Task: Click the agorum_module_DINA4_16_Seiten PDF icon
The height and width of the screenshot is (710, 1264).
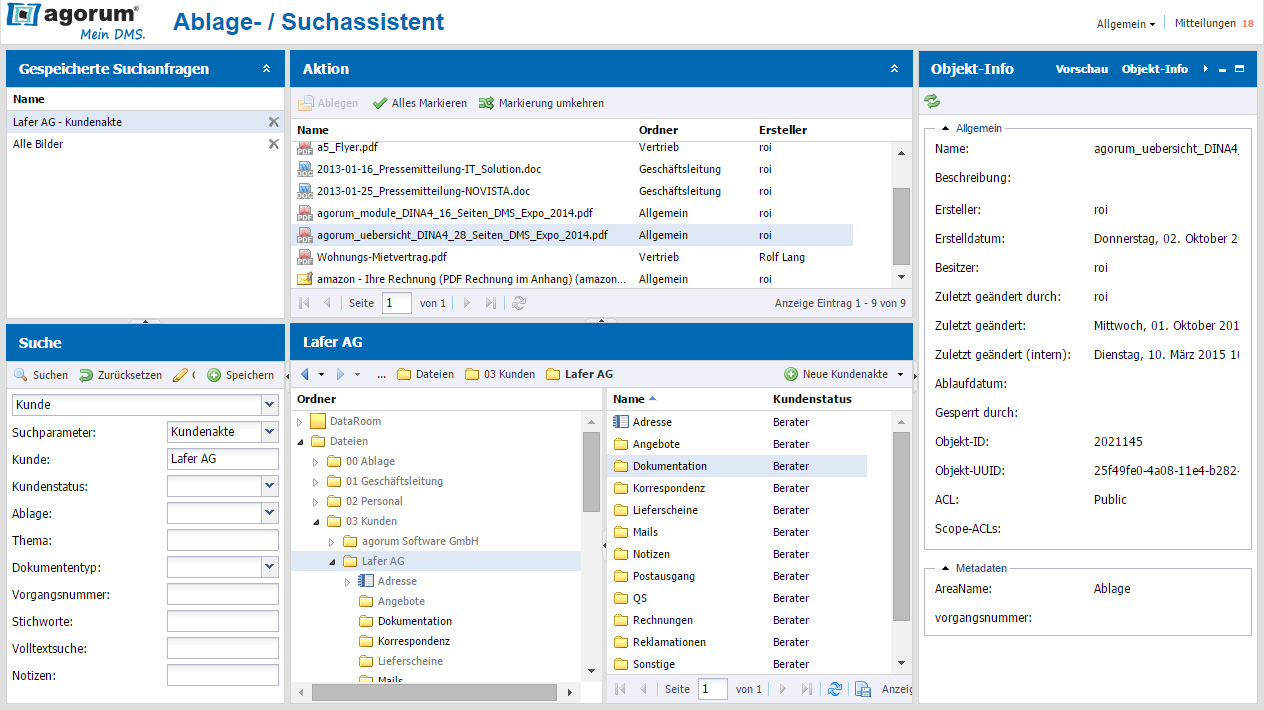Action: [x=305, y=213]
